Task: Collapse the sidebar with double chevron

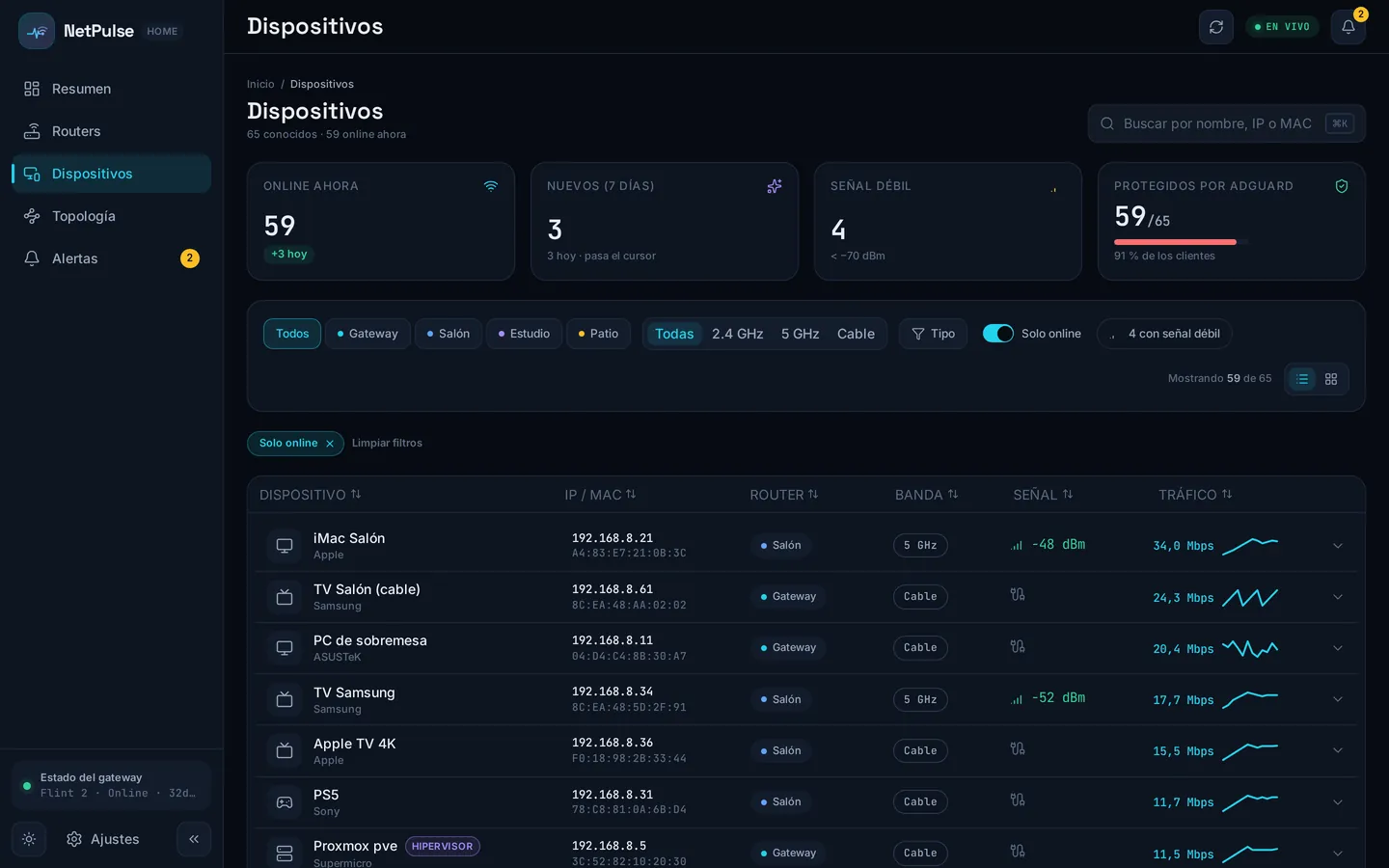Action: (194, 839)
